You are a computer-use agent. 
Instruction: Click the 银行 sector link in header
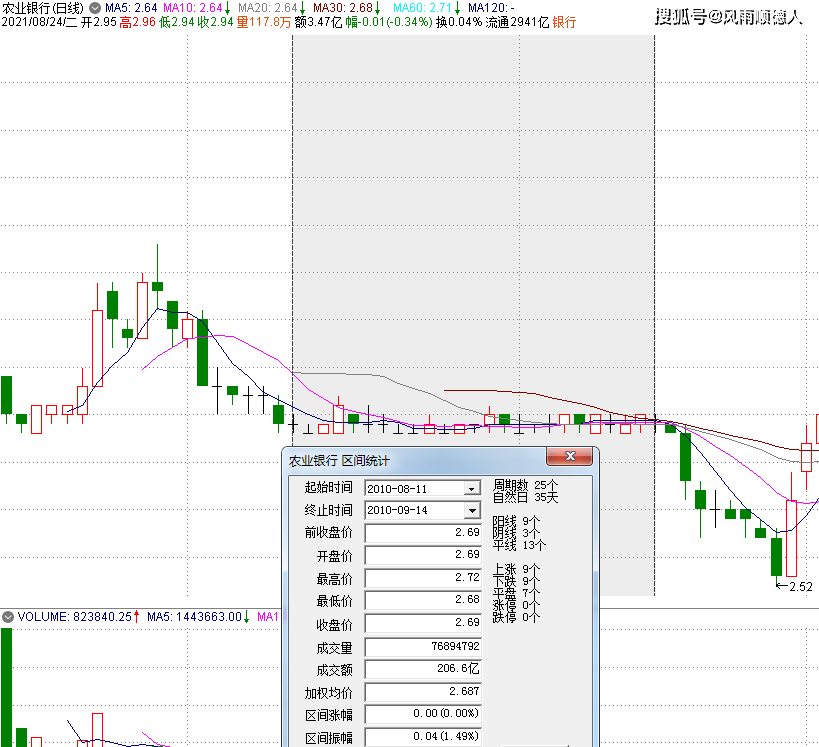pos(564,22)
